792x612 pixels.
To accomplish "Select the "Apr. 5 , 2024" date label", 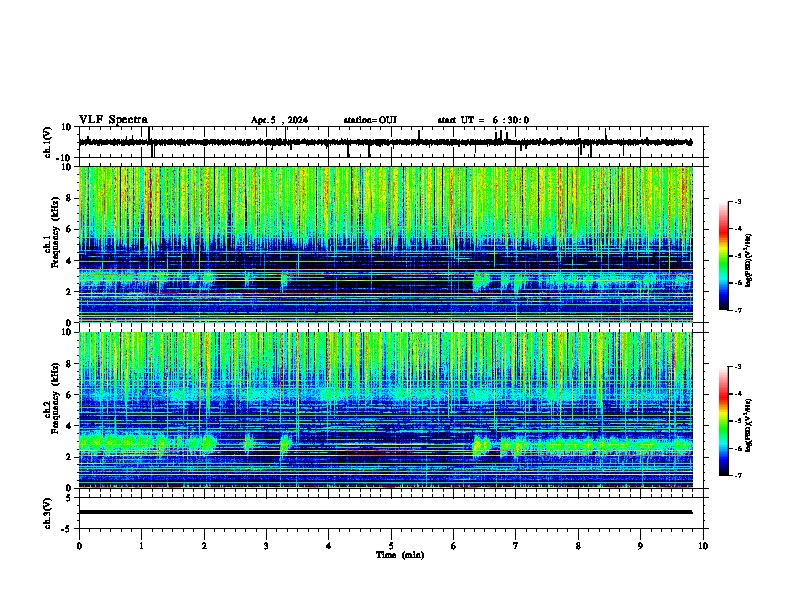I will (279, 120).
